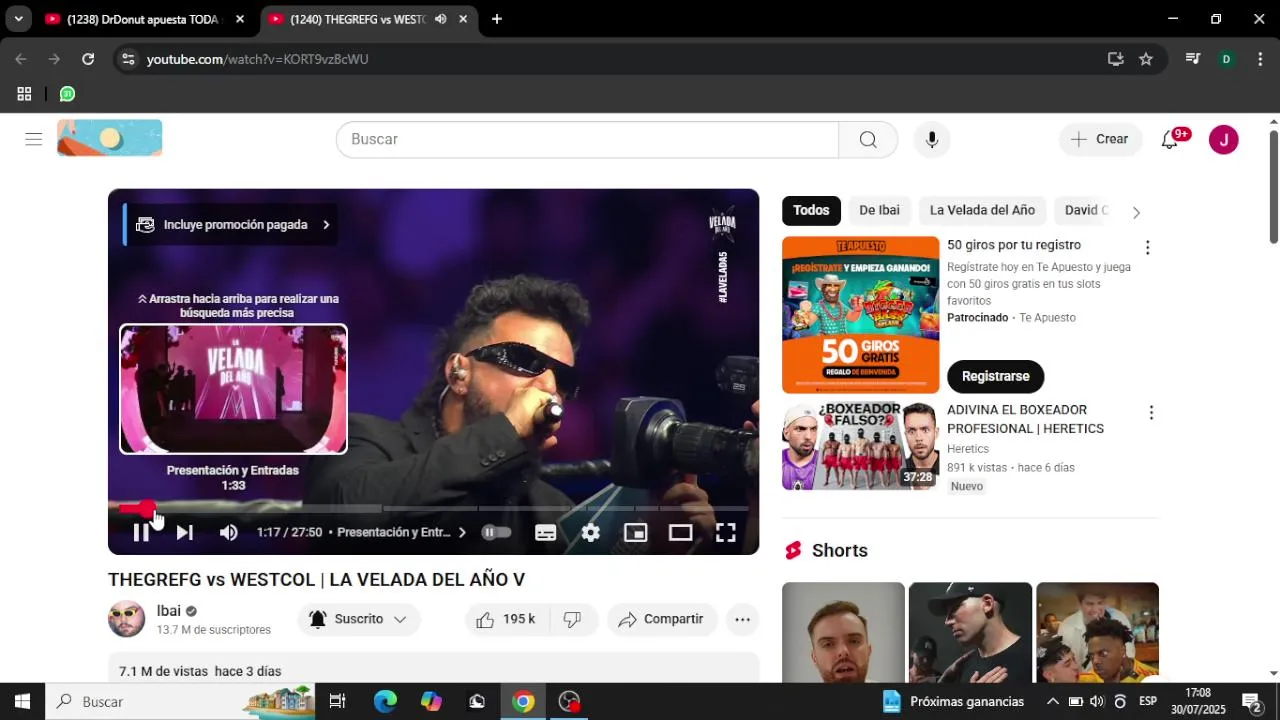Show hidden system tray icons
1280x720 pixels.
[x=1052, y=701]
